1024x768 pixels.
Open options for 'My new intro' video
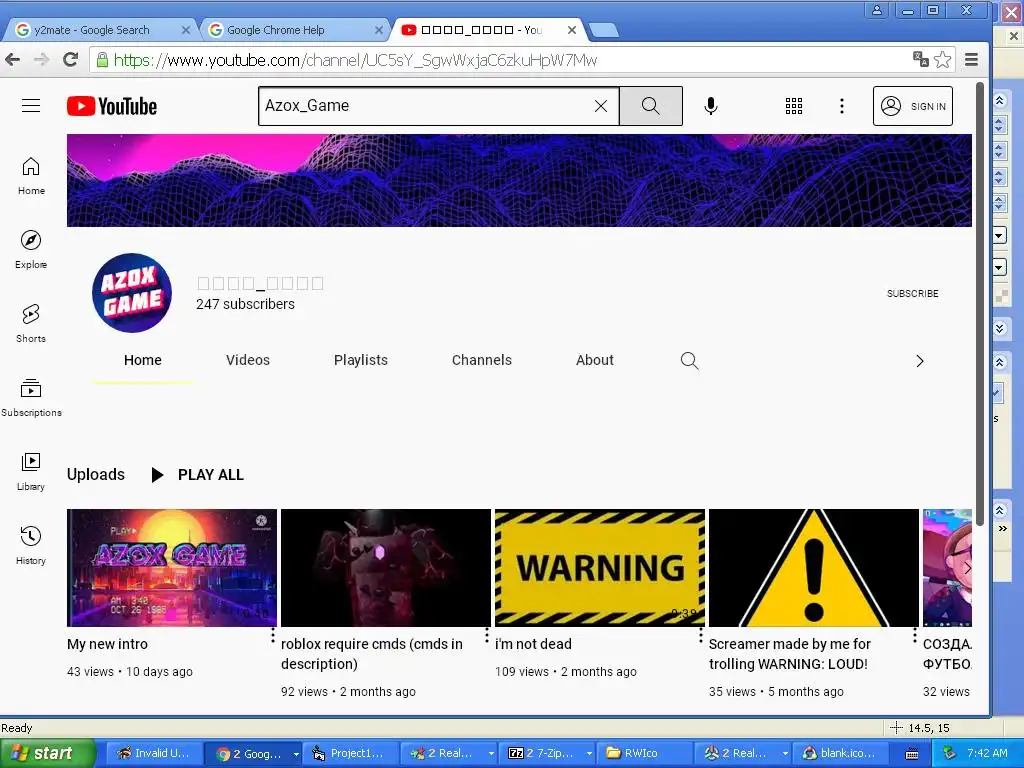coord(273,636)
